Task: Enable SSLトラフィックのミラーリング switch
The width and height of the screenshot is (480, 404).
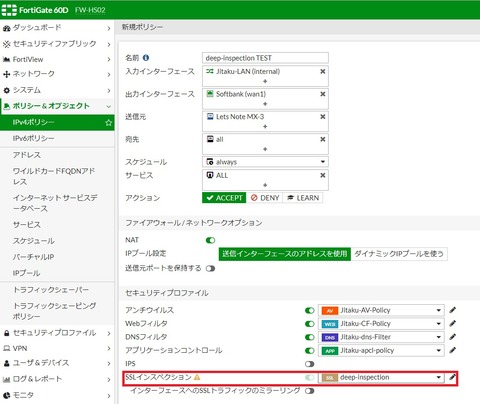Action: click(310, 391)
